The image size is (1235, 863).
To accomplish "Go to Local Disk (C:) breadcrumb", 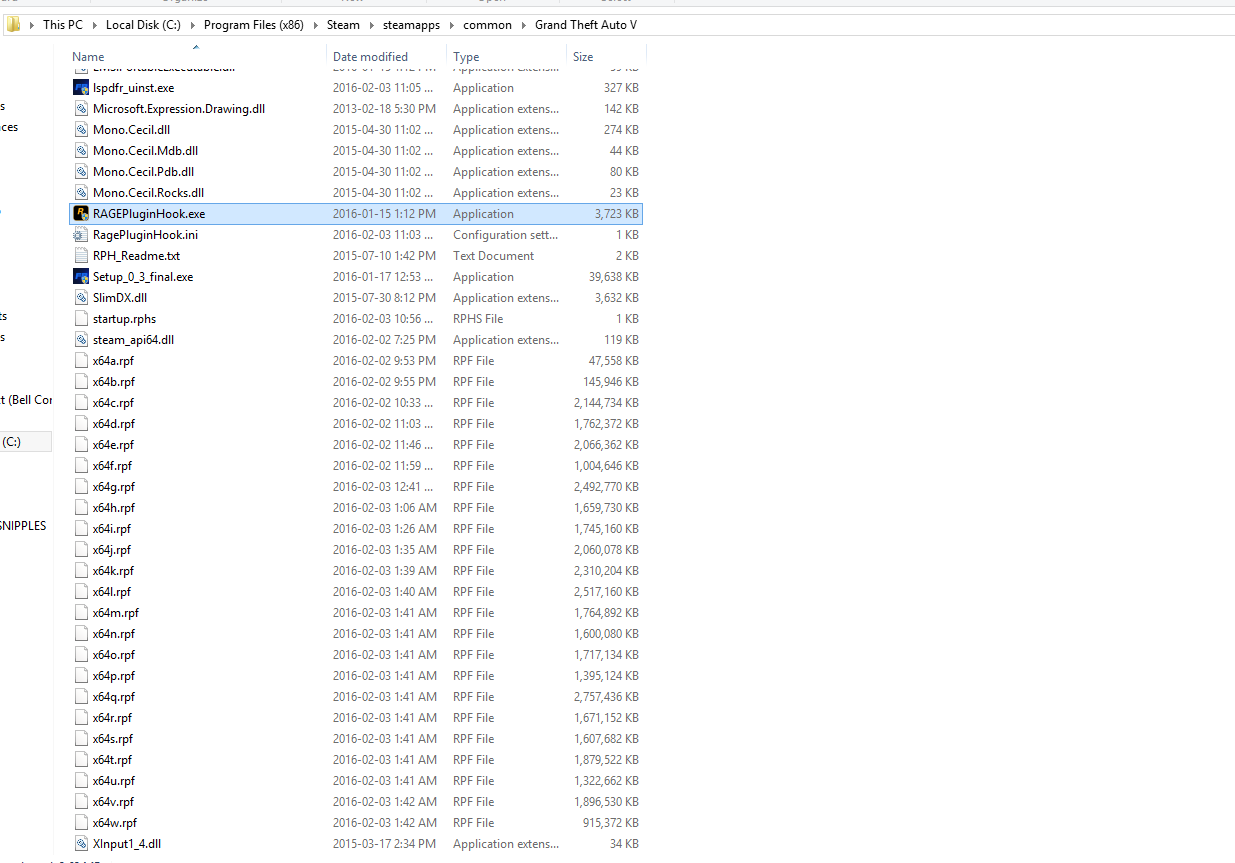I will (143, 25).
